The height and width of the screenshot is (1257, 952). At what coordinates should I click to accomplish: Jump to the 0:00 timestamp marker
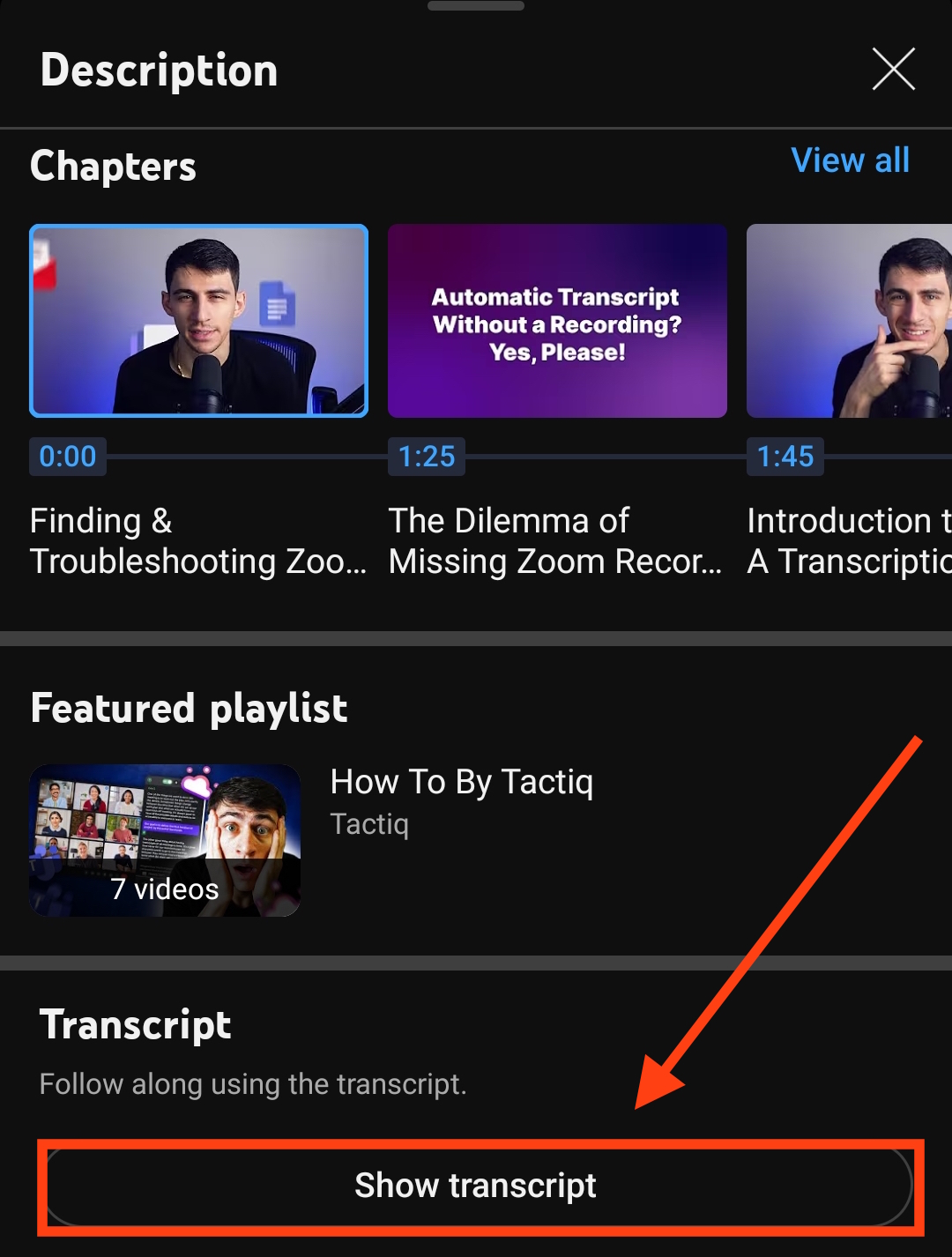pyautogui.click(x=67, y=457)
